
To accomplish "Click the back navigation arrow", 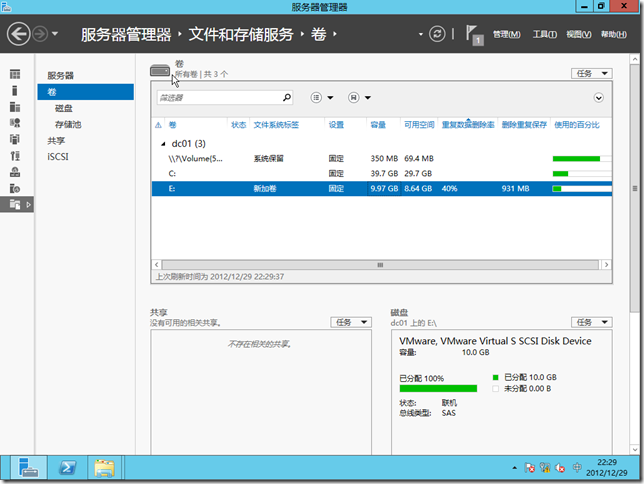I will [19, 34].
